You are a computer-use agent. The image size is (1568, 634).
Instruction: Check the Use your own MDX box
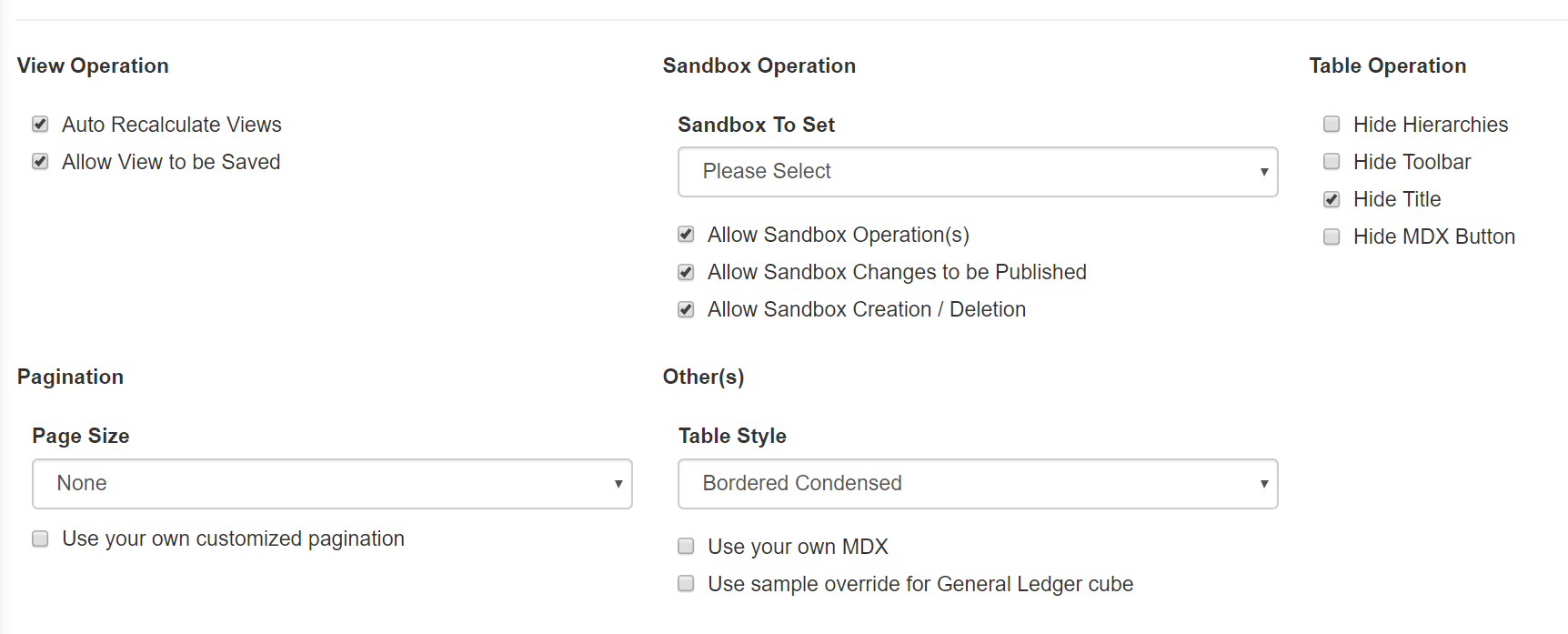(x=687, y=547)
